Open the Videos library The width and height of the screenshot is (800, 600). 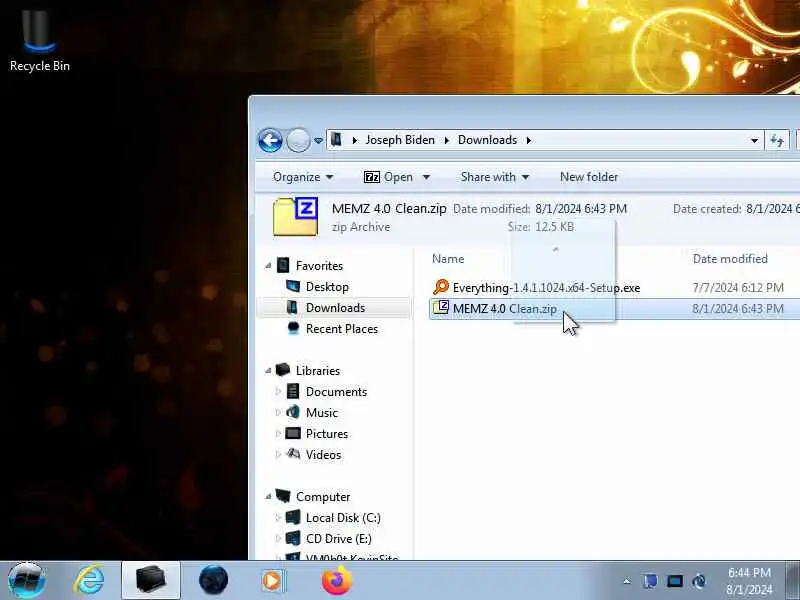click(x=323, y=455)
